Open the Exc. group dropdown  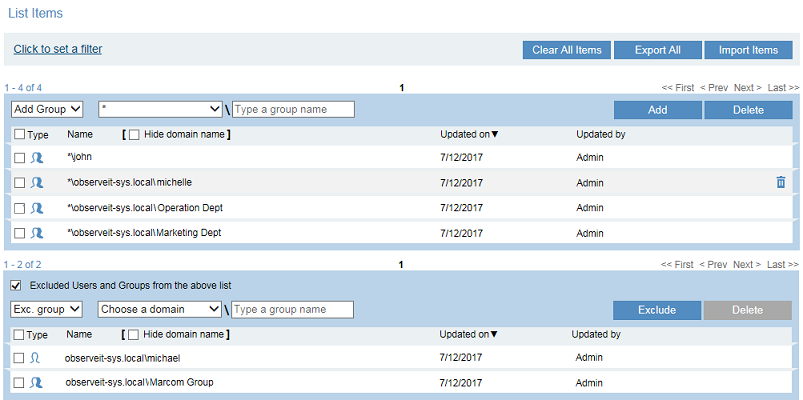coord(47,310)
